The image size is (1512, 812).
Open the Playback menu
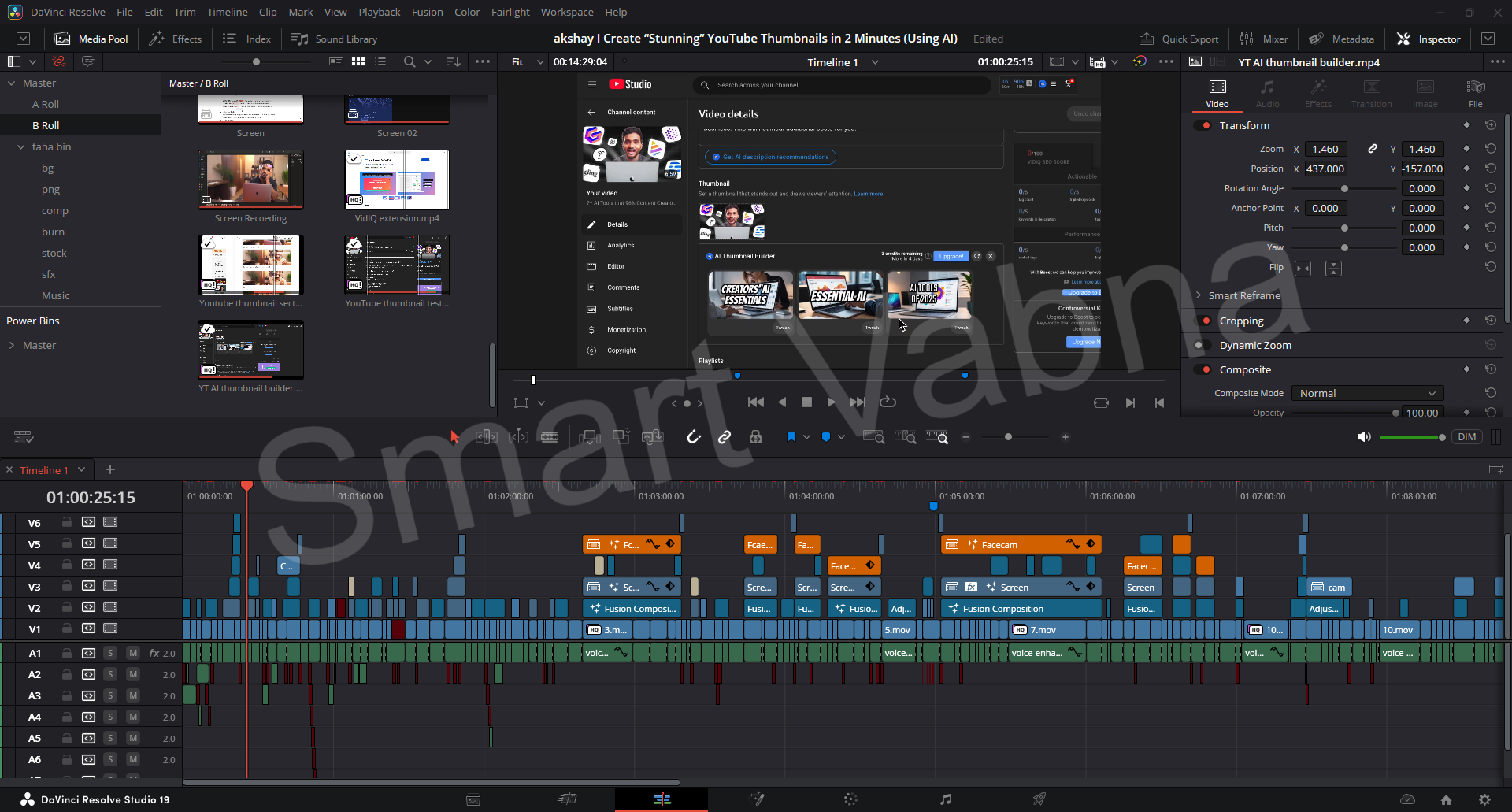[380, 12]
